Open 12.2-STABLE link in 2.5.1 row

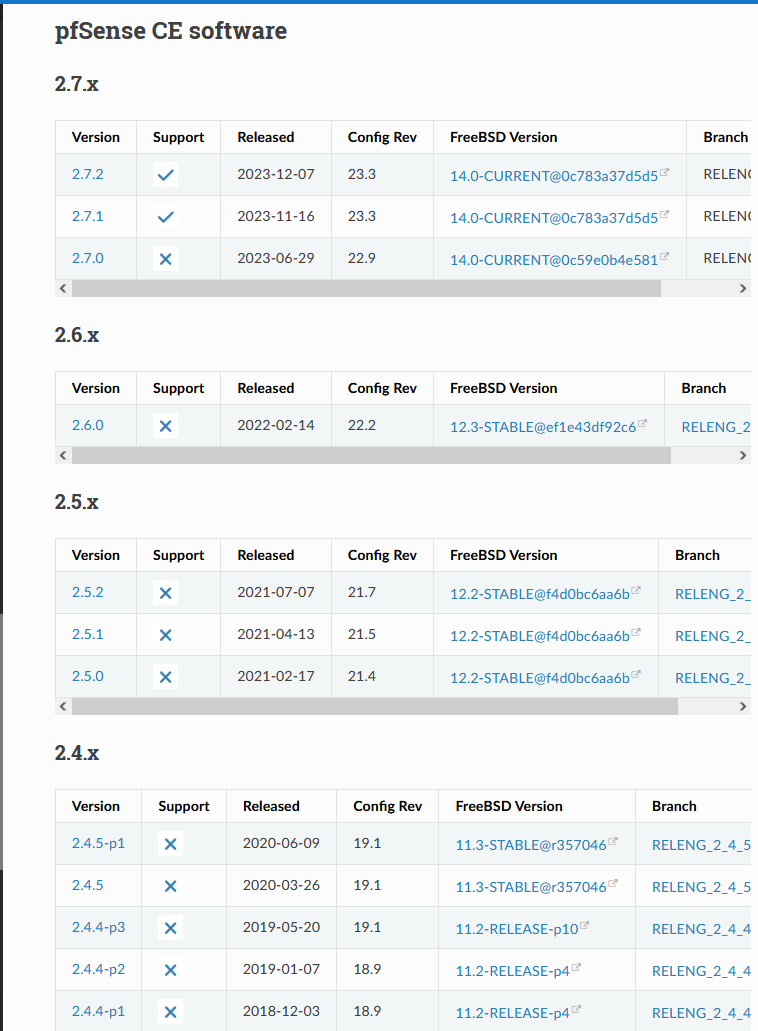point(545,636)
